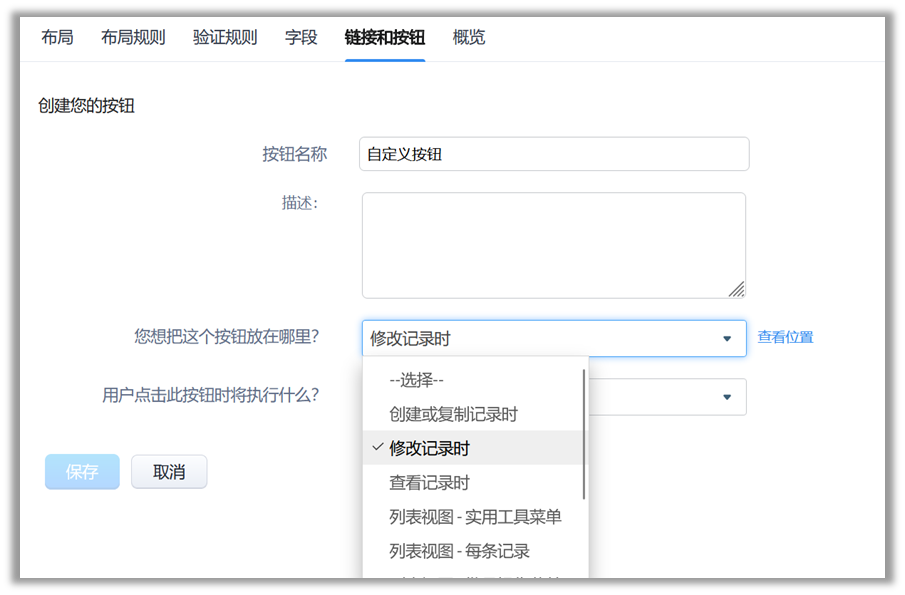Screen dimensions: 905x595
Task: Select 列表视图 - 实用工具菜单 option
Action: point(475,517)
